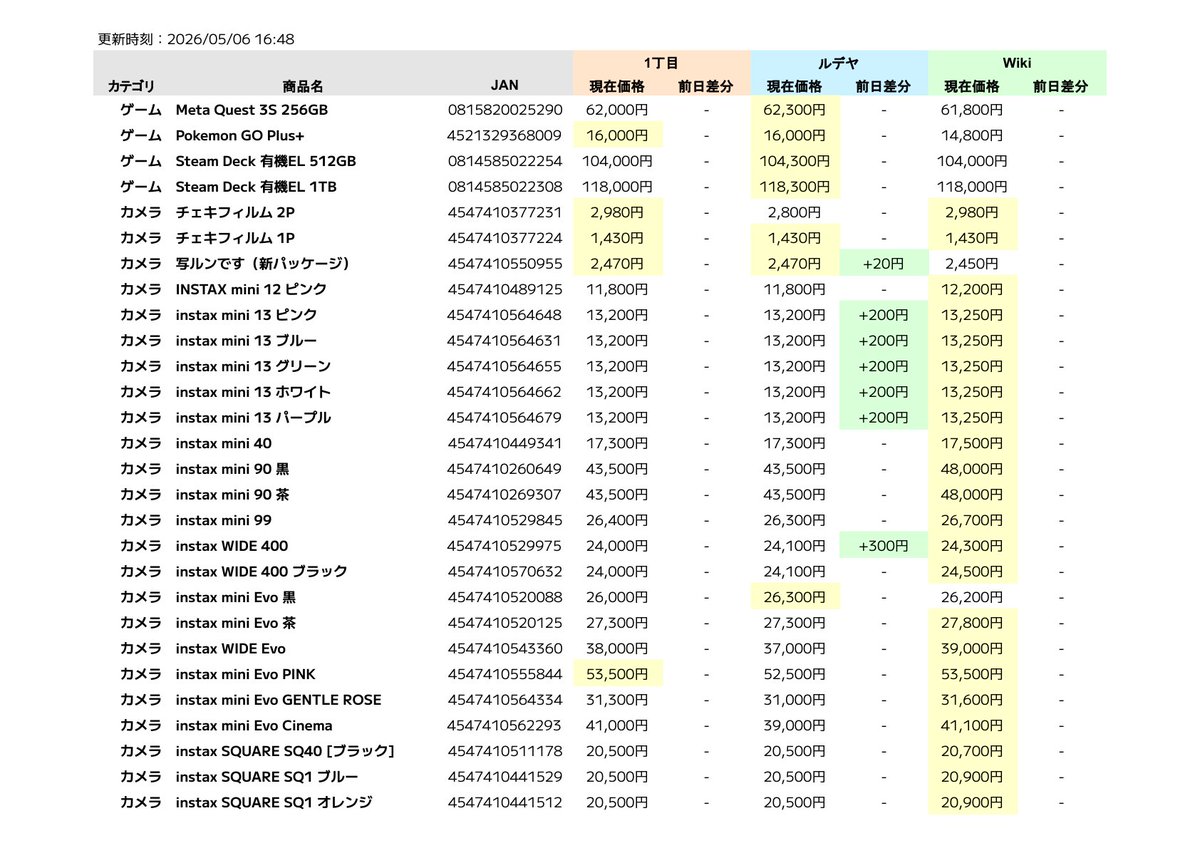Click the update time stamp 2026/05/06 16:48
The width and height of the screenshot is (1200, 848).
coord(231,39)
